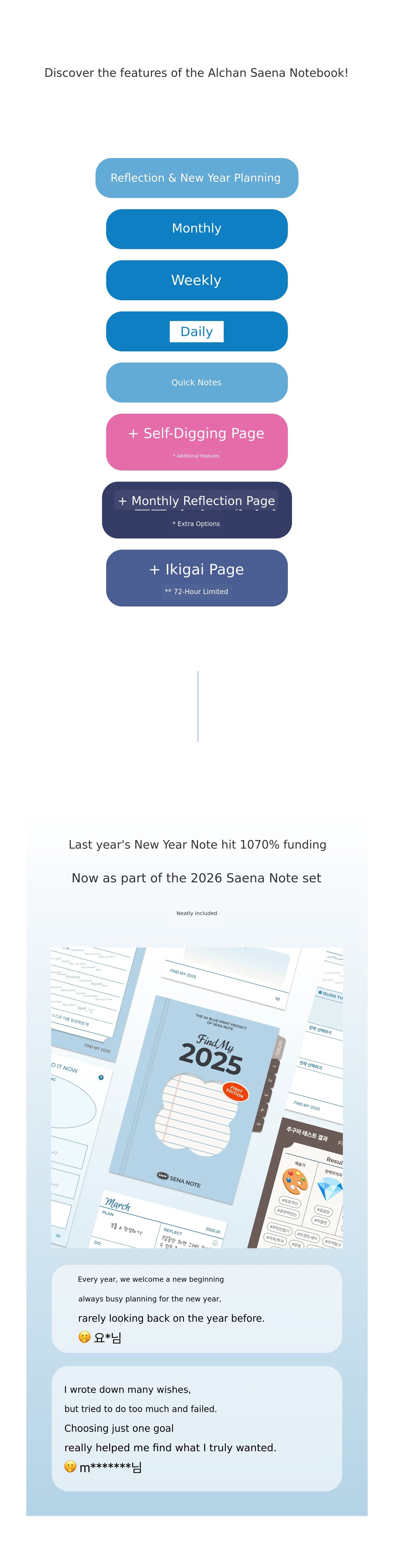Click the blue question mark icon
This screenshot has width=394, height=1568.
tap(101, 1078)
